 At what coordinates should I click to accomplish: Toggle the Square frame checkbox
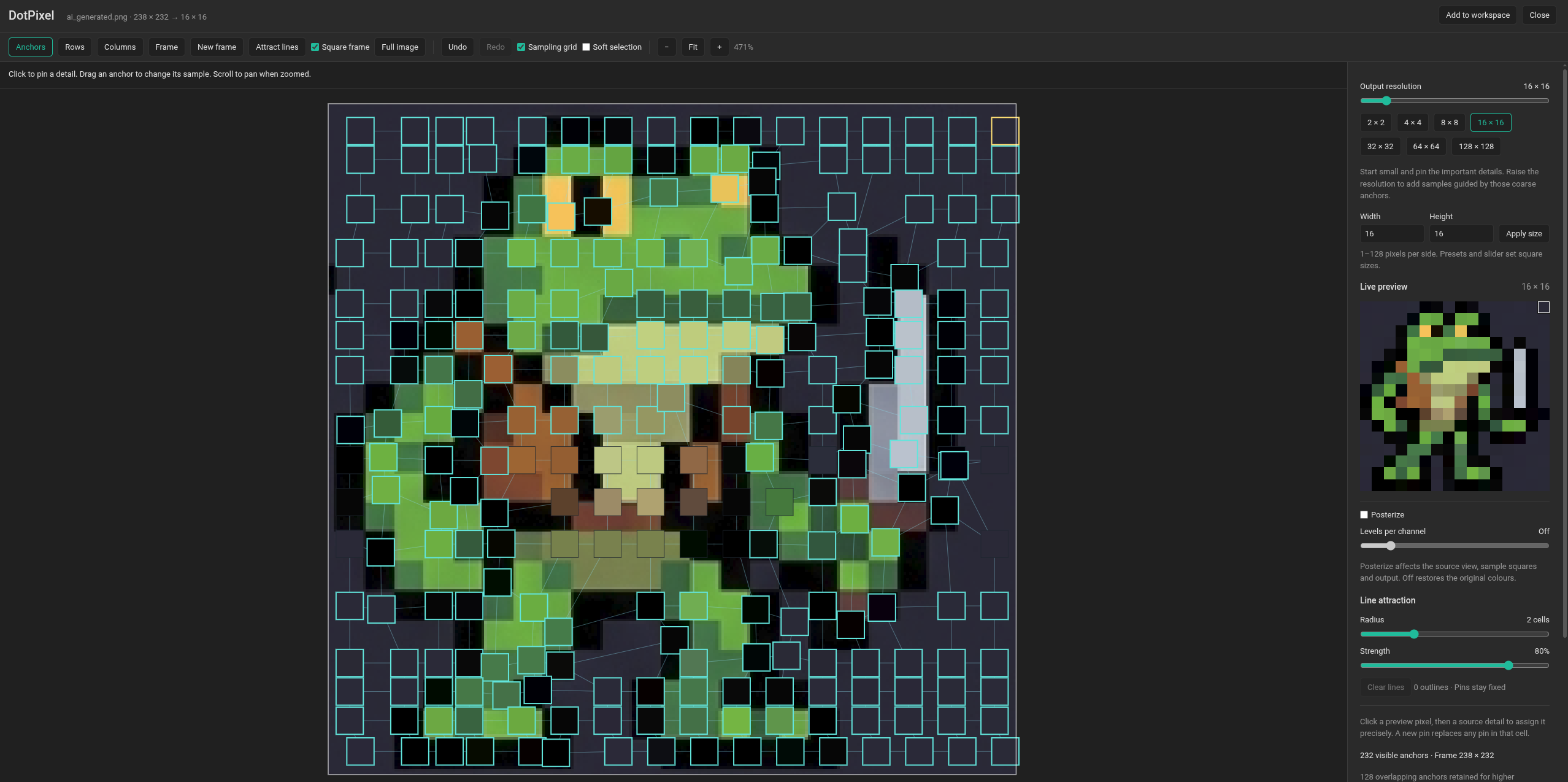click(x=315, y=47)
